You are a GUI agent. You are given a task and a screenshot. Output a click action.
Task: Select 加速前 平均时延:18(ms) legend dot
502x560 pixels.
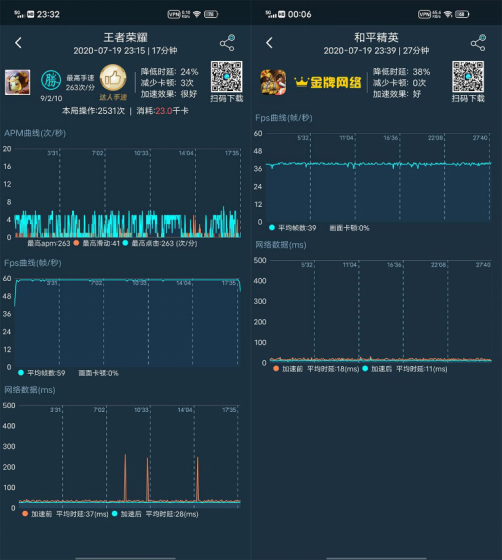click(276, 369)
